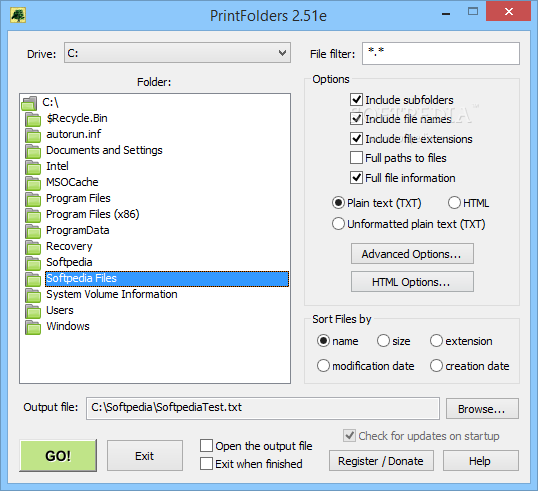Select the ProgramData folder name
Image resolution: width=538 pixels, height=491 pixels.
(x=78, y=230)
